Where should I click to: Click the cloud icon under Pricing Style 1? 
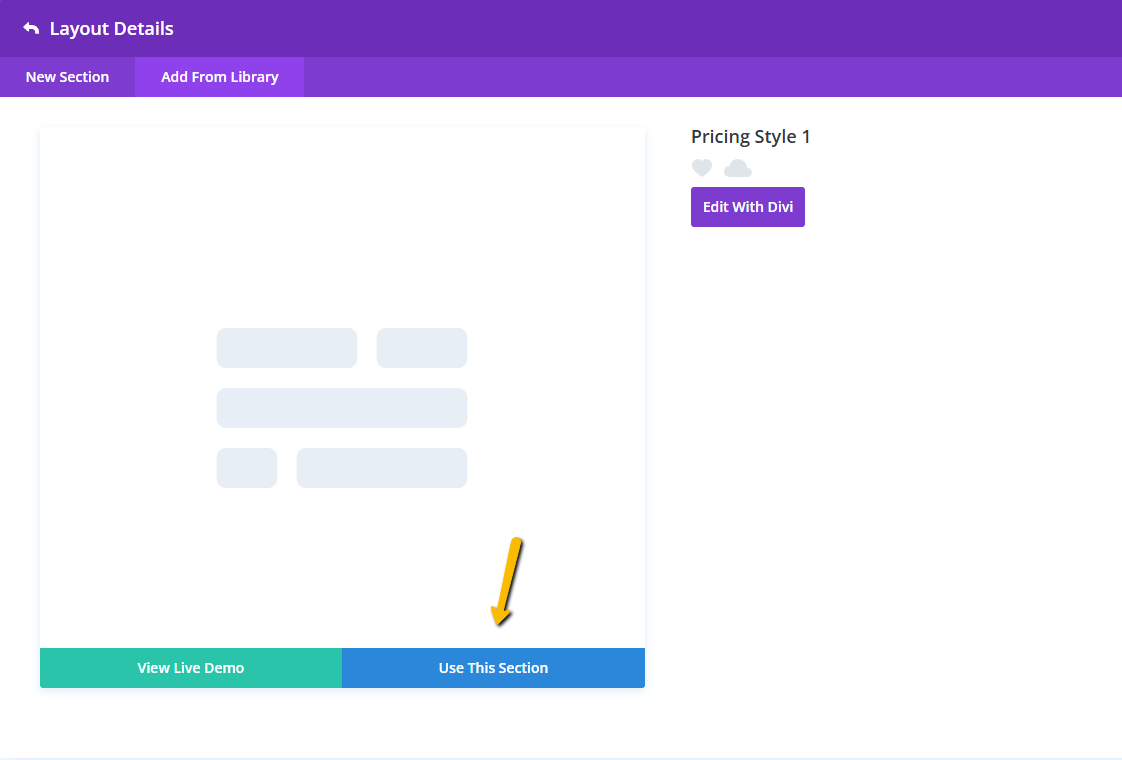(x=737, y=168)
